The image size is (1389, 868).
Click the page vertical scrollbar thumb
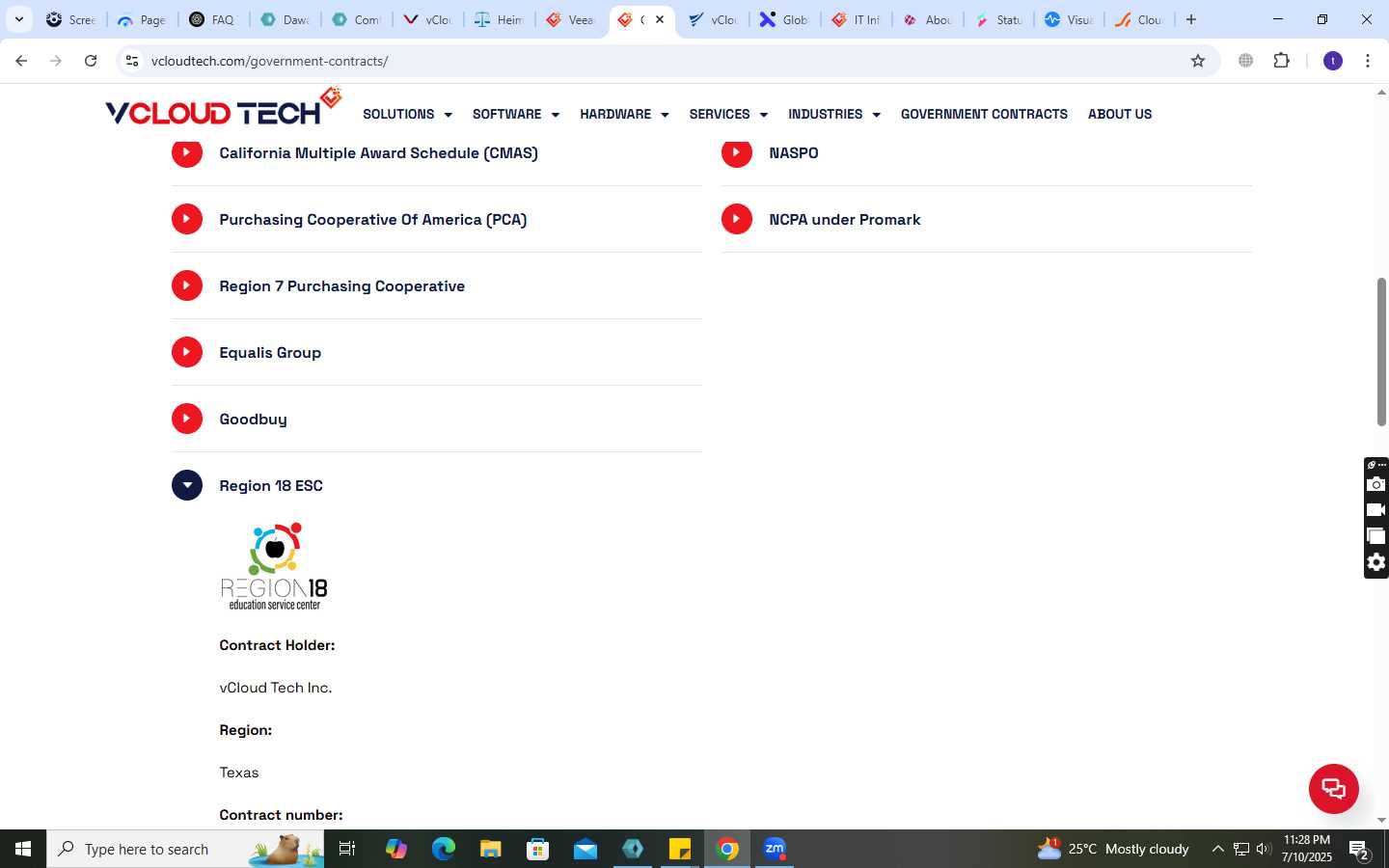pos(1381,352)
